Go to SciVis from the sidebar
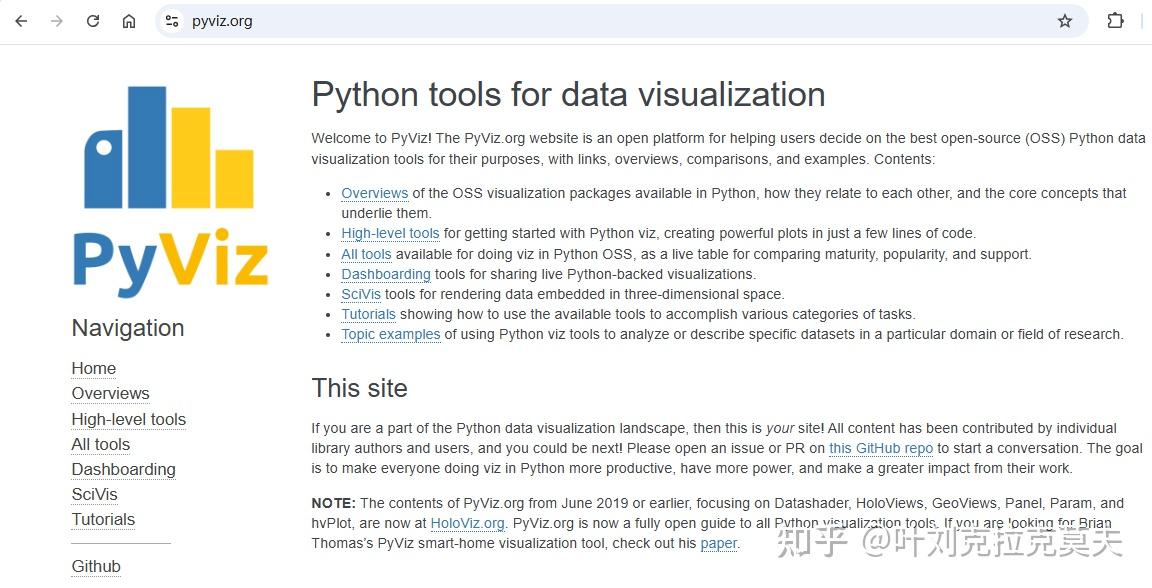Viewport: 1152px width, 588px height. pos(93,494)
